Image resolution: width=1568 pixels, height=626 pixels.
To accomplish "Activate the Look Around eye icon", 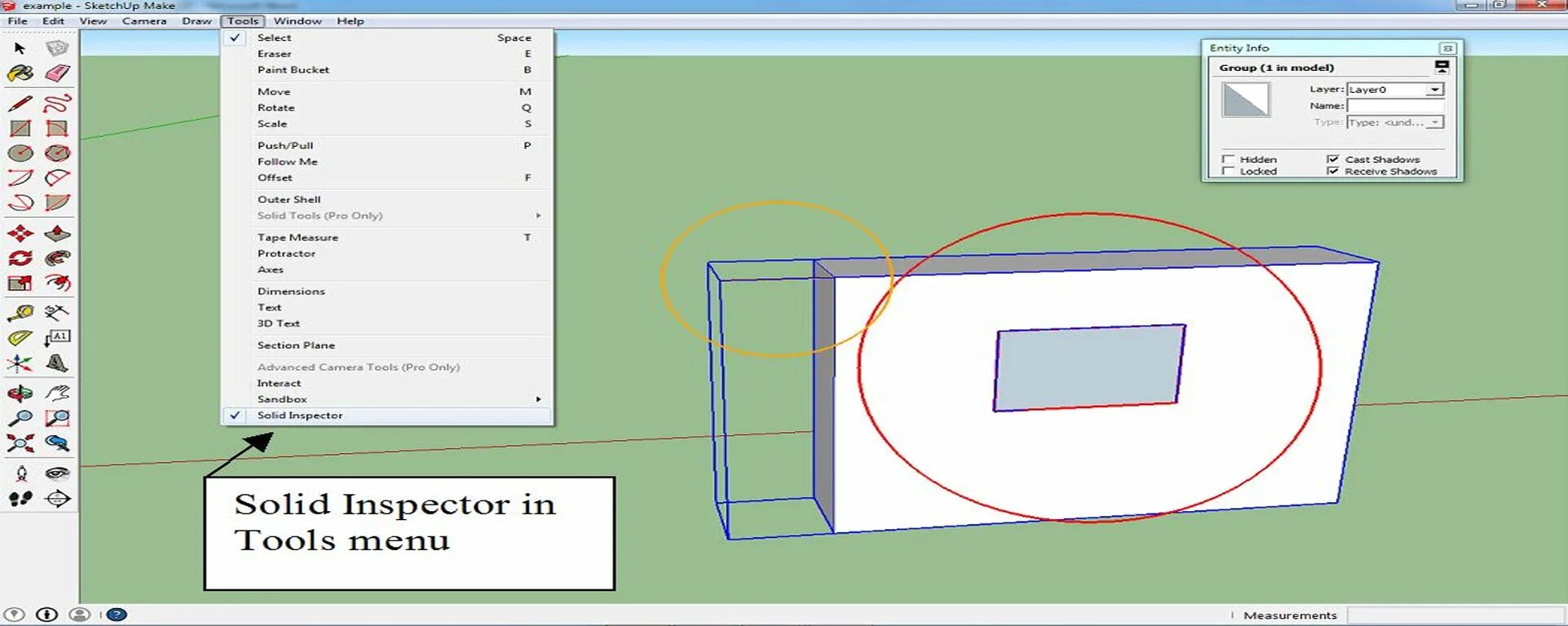I will [57, 474].
